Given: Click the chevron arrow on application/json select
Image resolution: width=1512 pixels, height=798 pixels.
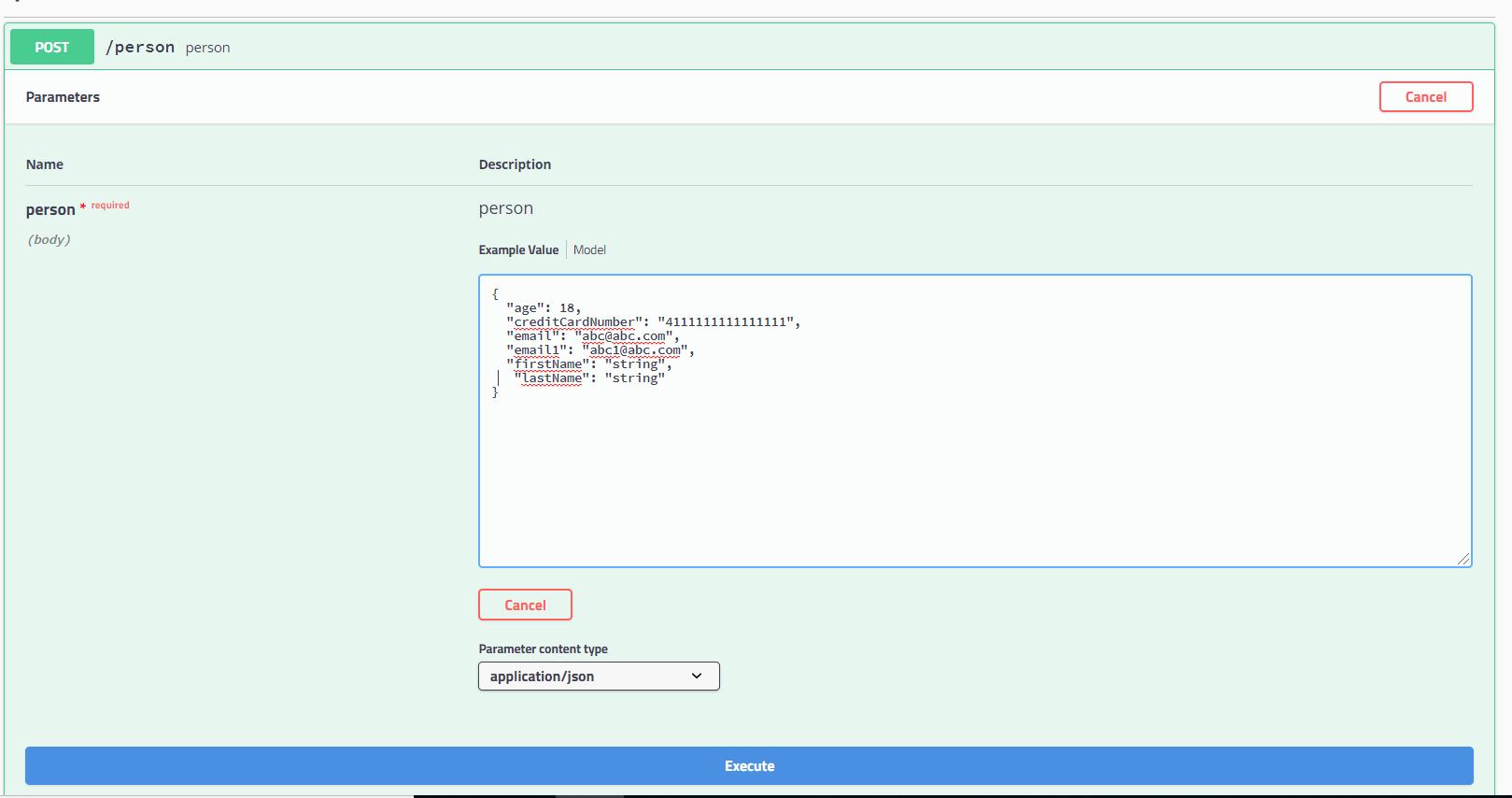Looking at the screenshot, I should click(x=697, y=676).
